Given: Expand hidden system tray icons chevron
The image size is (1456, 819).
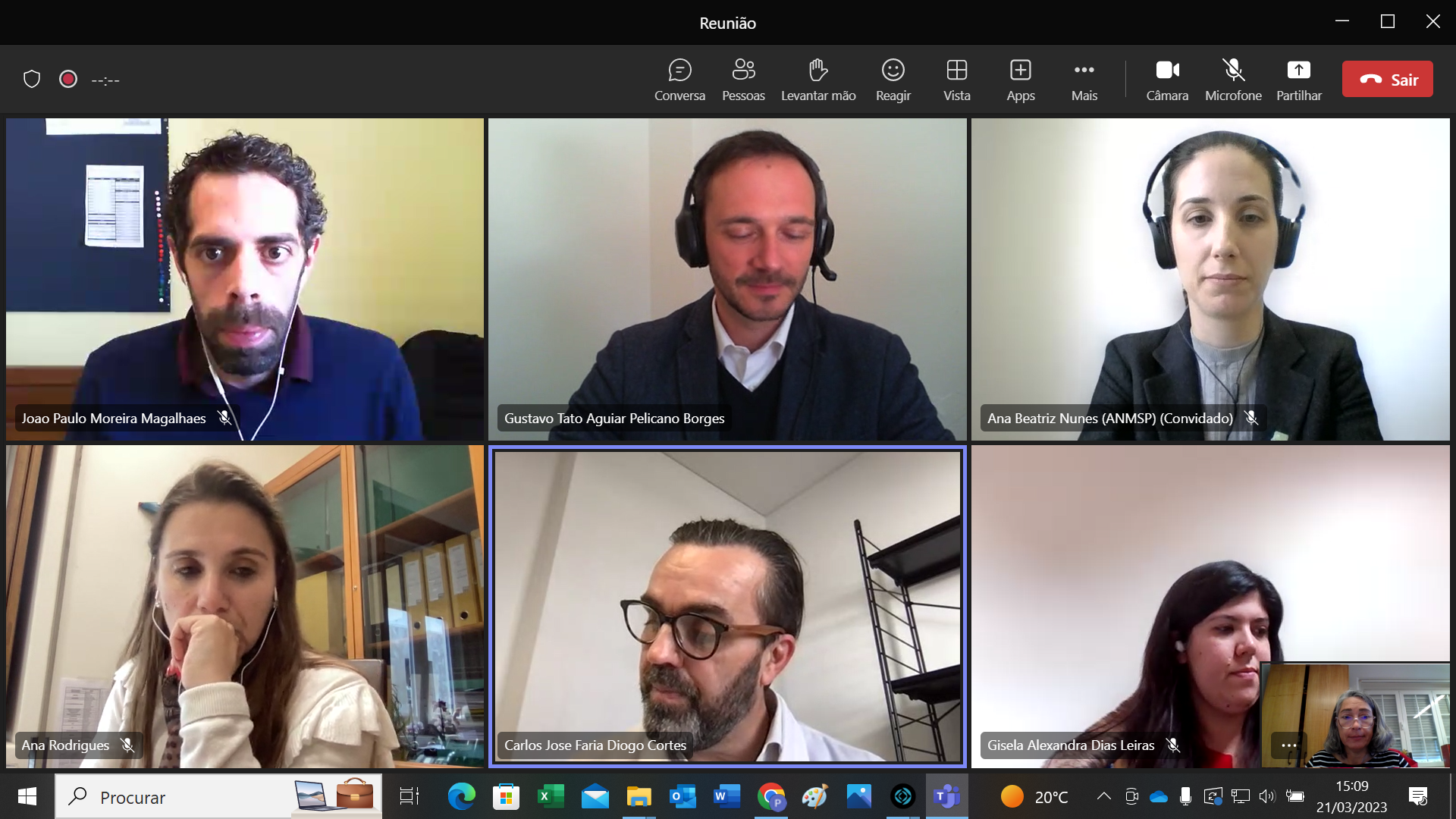Looking at the screenshot, I should (x=1104, y=796).
